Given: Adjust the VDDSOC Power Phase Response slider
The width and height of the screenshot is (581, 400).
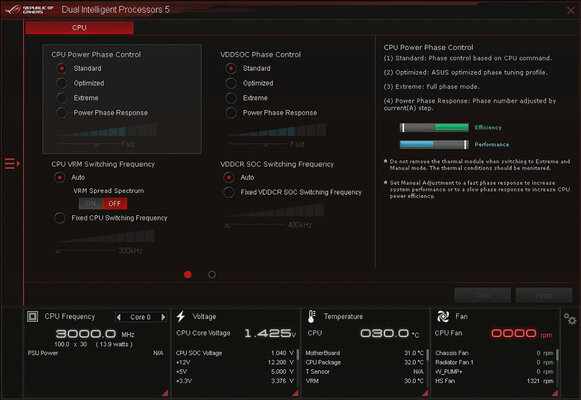Looking at the screenshot, I should (265, 144).
